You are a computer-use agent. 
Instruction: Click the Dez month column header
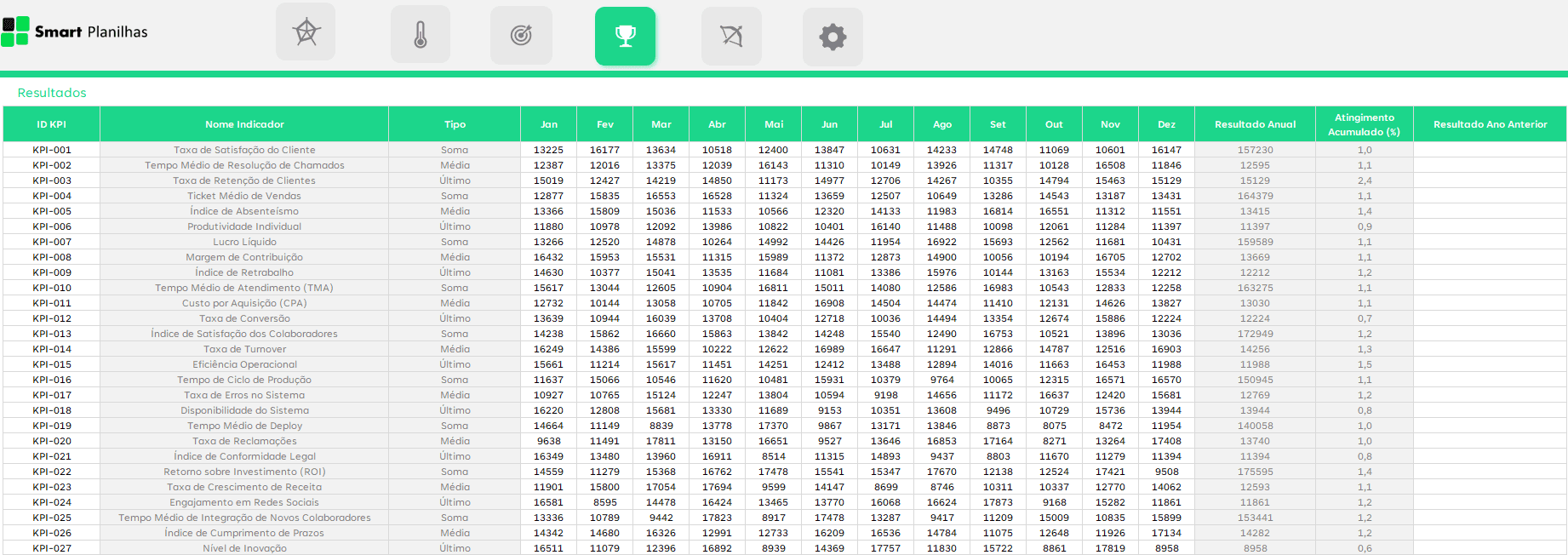[x=1166, y=124]
